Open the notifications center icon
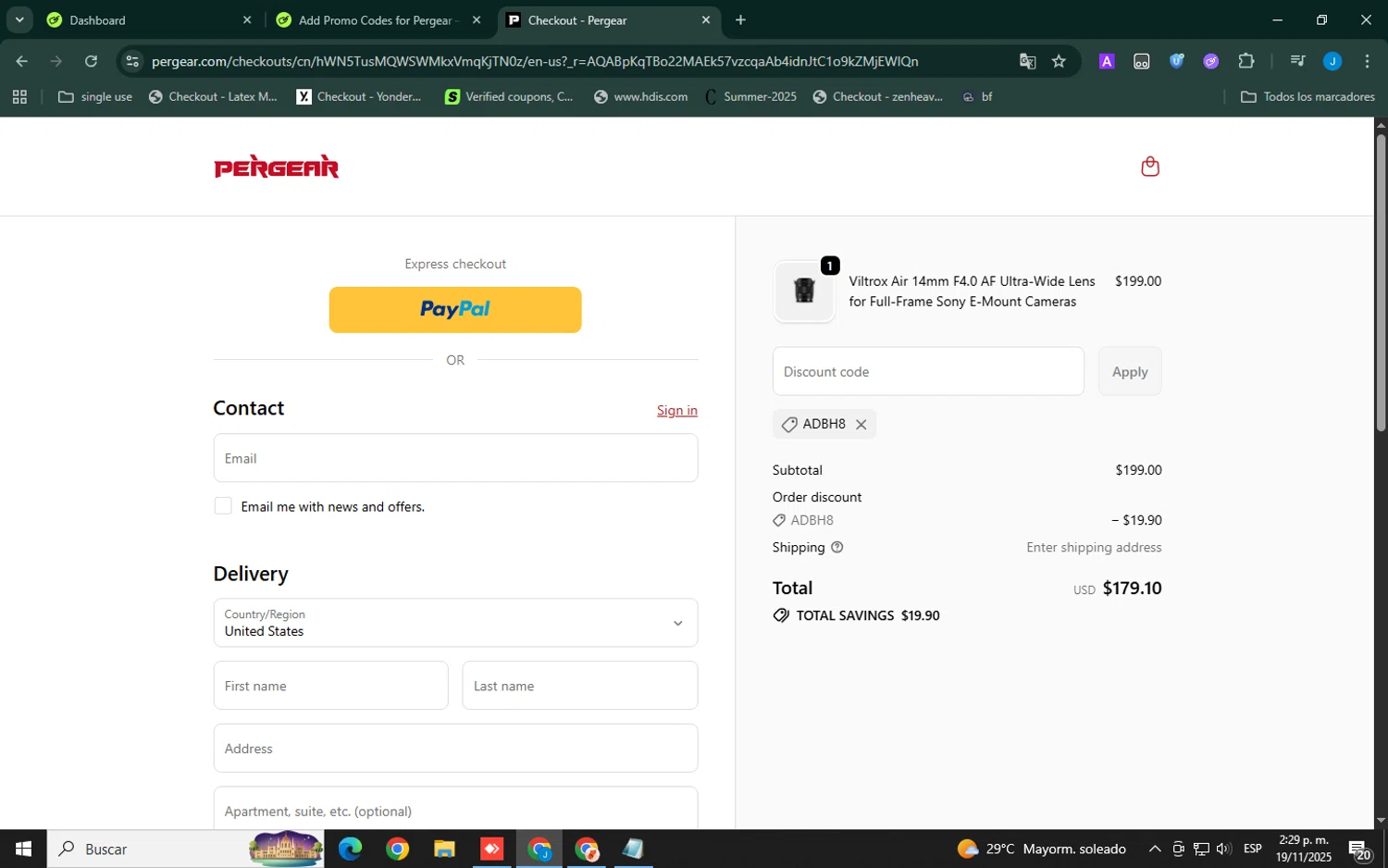 click(x=1359, y=849)
